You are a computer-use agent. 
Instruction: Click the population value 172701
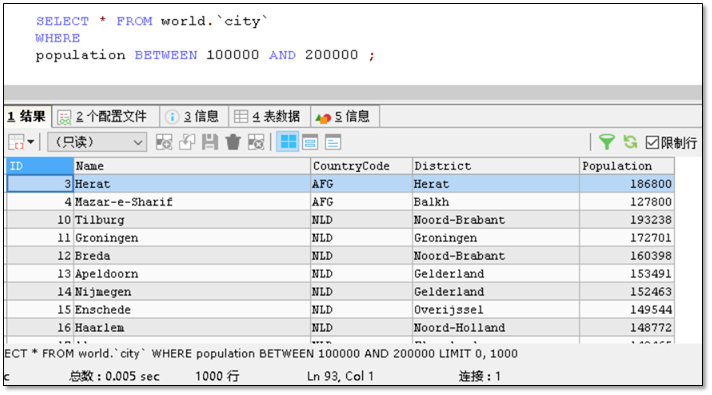[x=627, y=238]
